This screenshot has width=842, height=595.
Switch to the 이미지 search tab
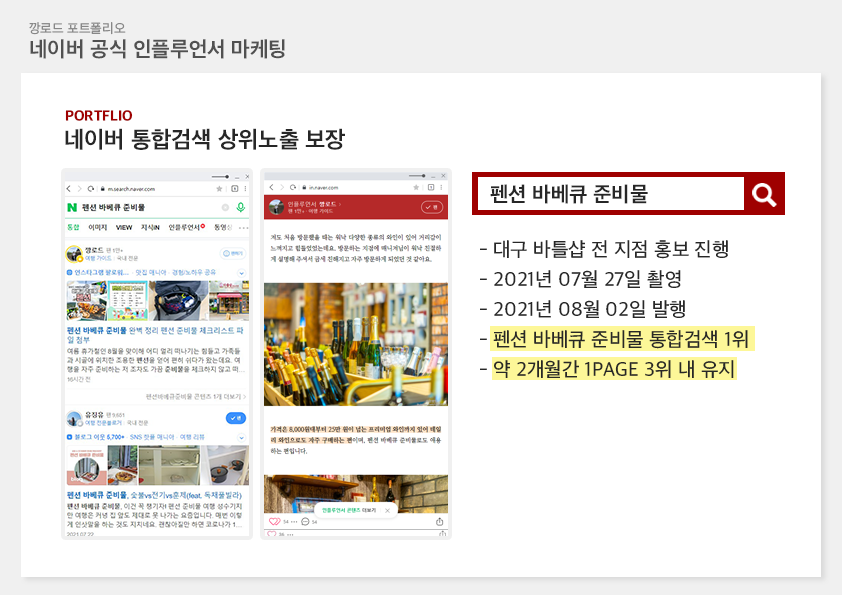click(x=98, y=228)
